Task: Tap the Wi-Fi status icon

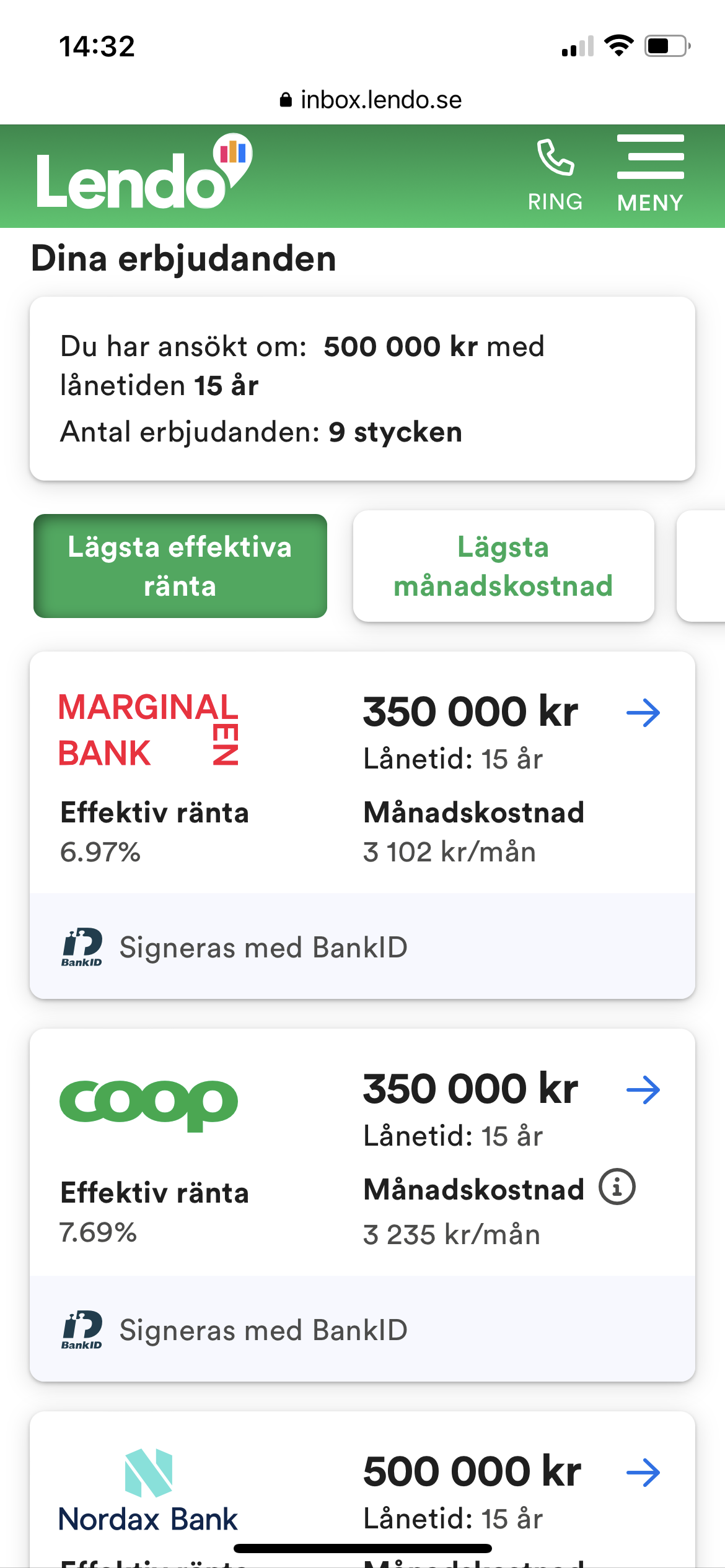Action: coord(618,46)
